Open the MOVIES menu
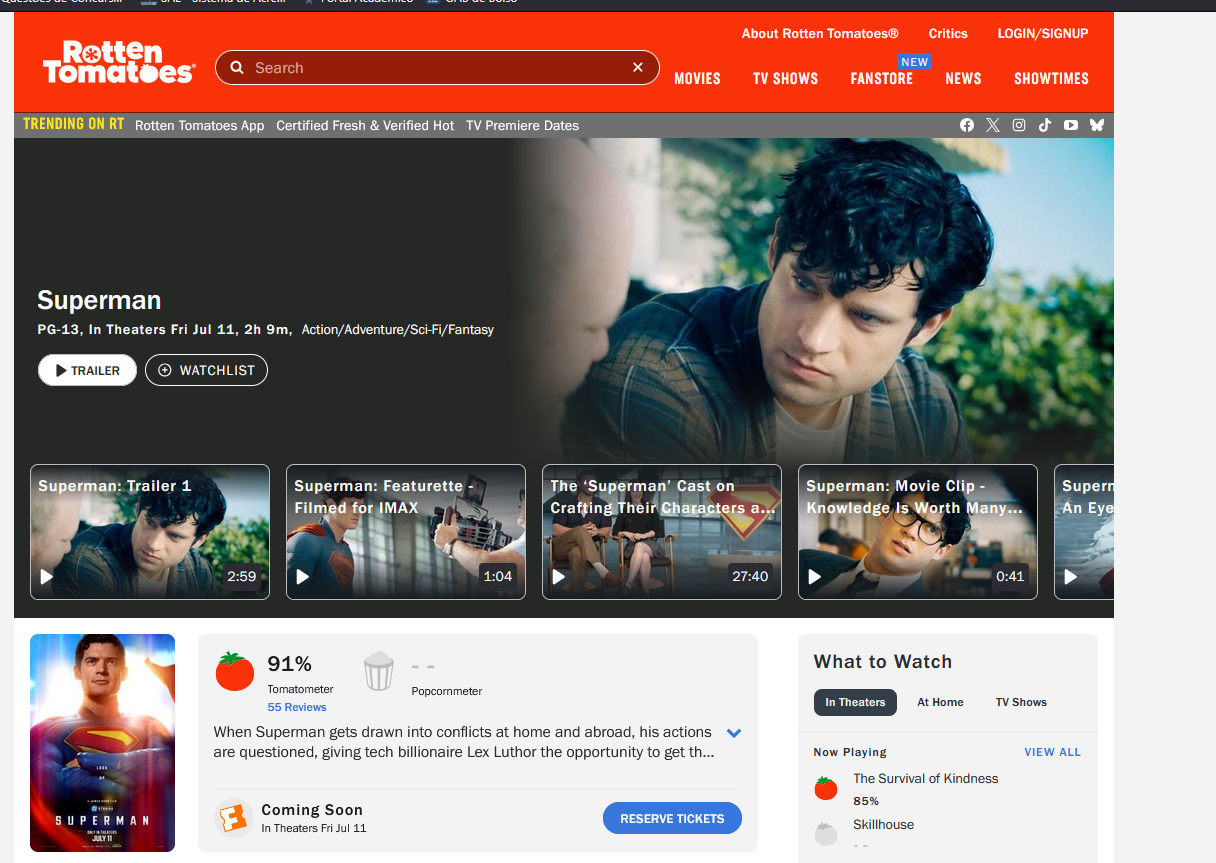 [x=697, y=78]
